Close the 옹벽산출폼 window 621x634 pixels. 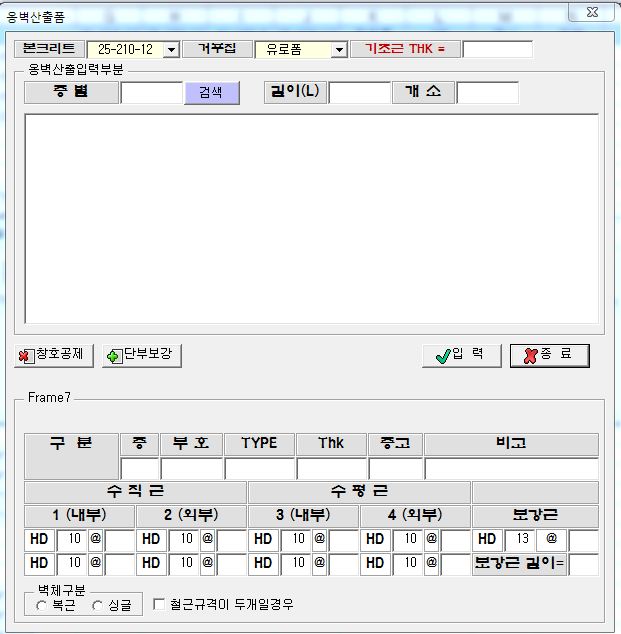point(592,13)
